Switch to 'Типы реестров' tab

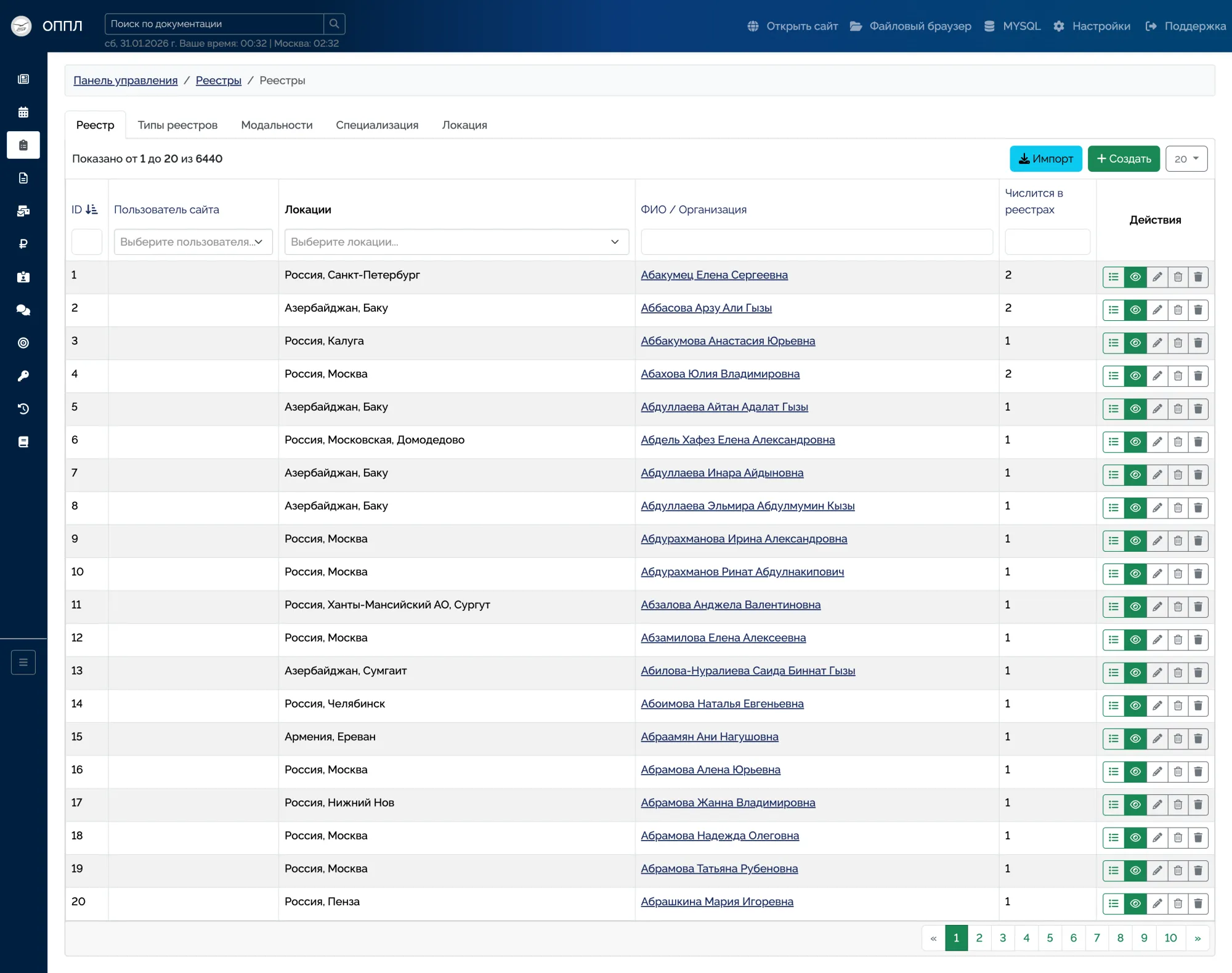[177, 125]
